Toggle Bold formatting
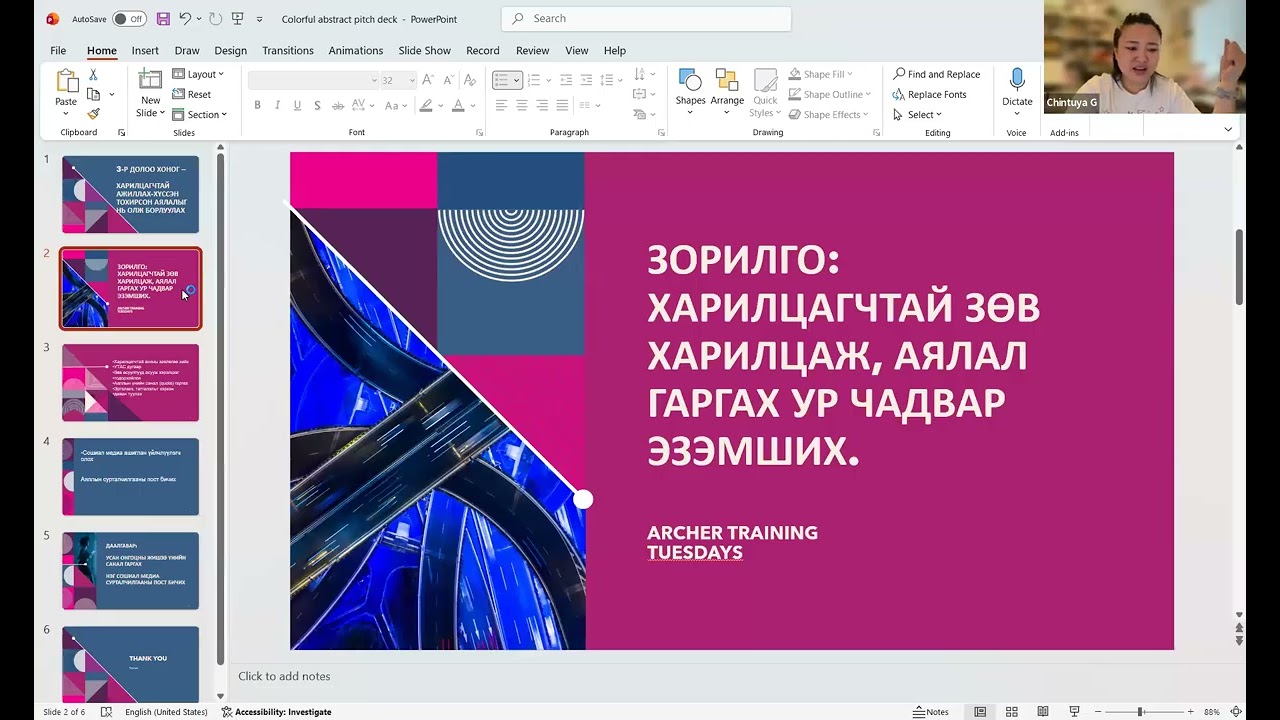1280x720 pixels. click(x=257, y=105)
